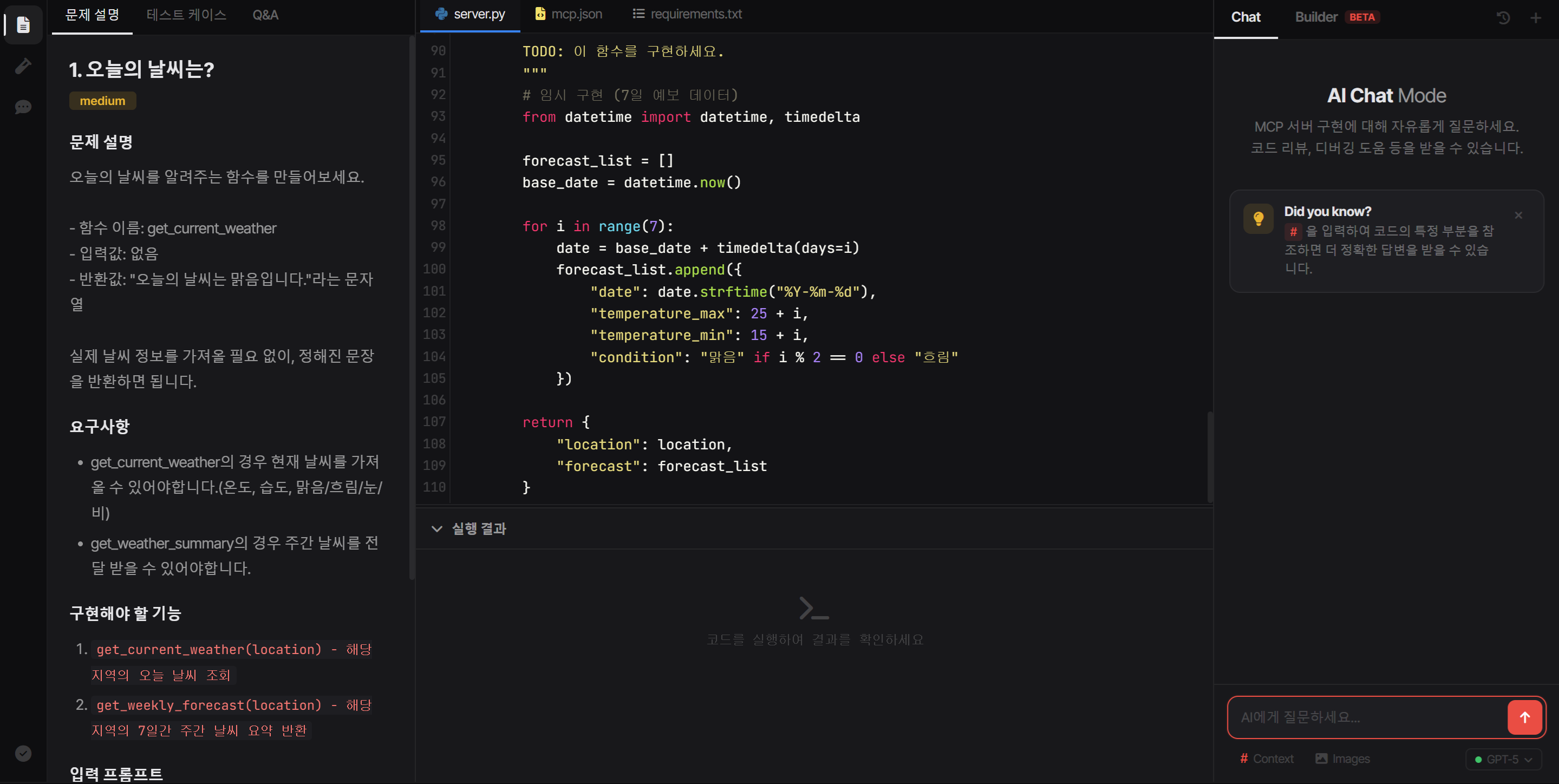
Task: Close the Did you know tip
Action: 1518,215
